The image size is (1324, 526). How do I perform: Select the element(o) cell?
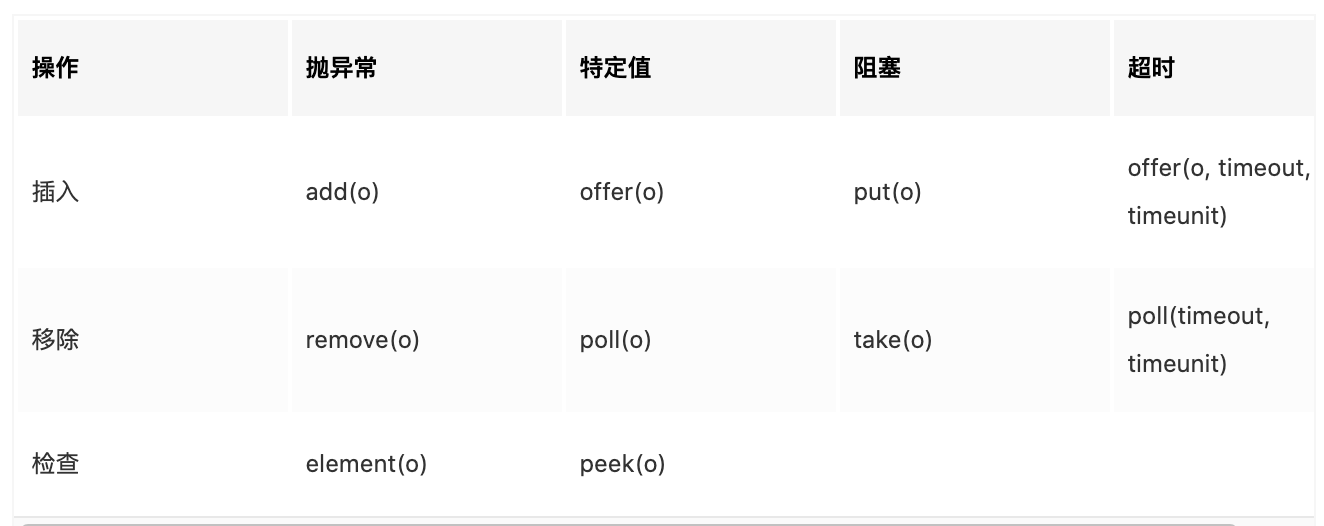click(366, 464)
